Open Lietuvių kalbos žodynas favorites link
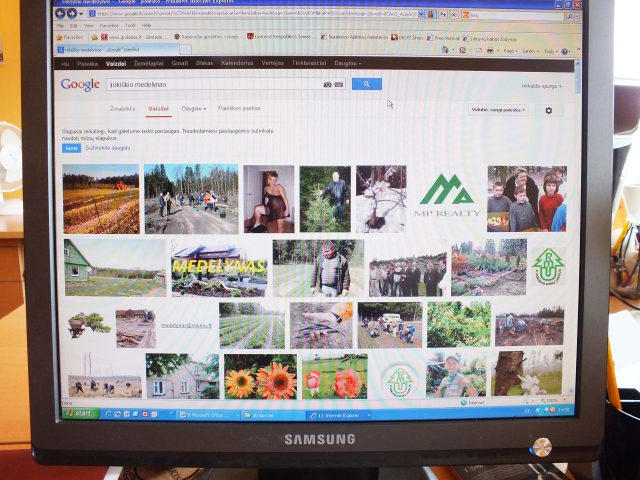 [x=489, y=39]
